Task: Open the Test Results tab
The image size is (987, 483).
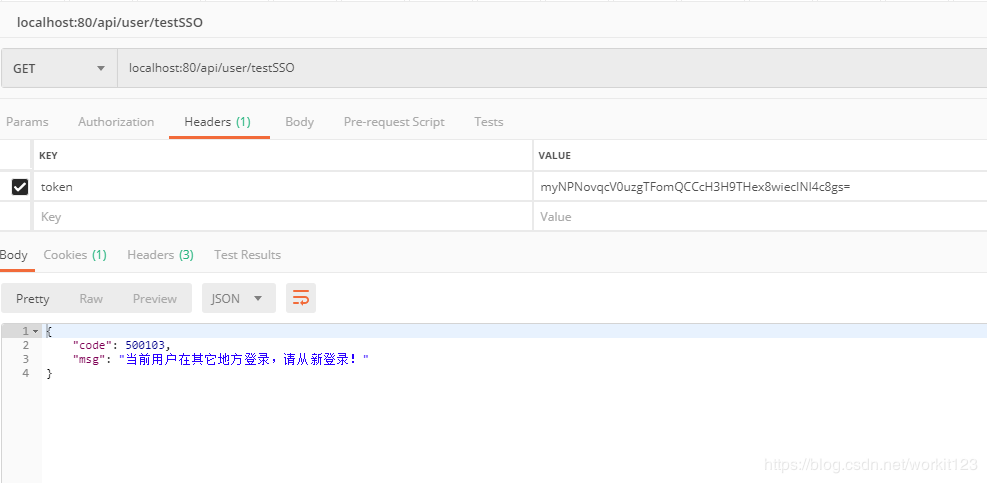Action: coord(247,255)
